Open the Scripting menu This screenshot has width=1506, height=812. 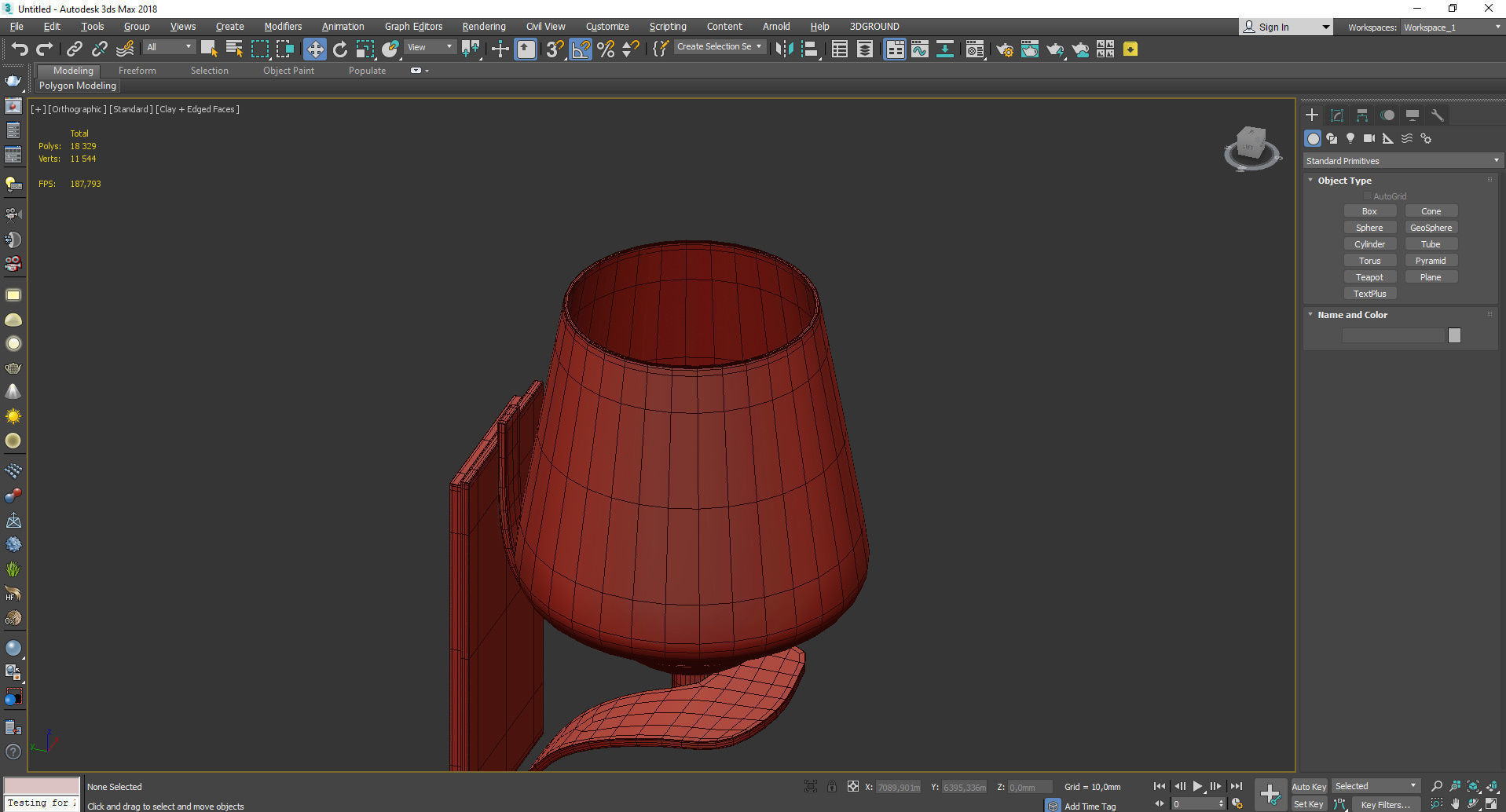668,27
